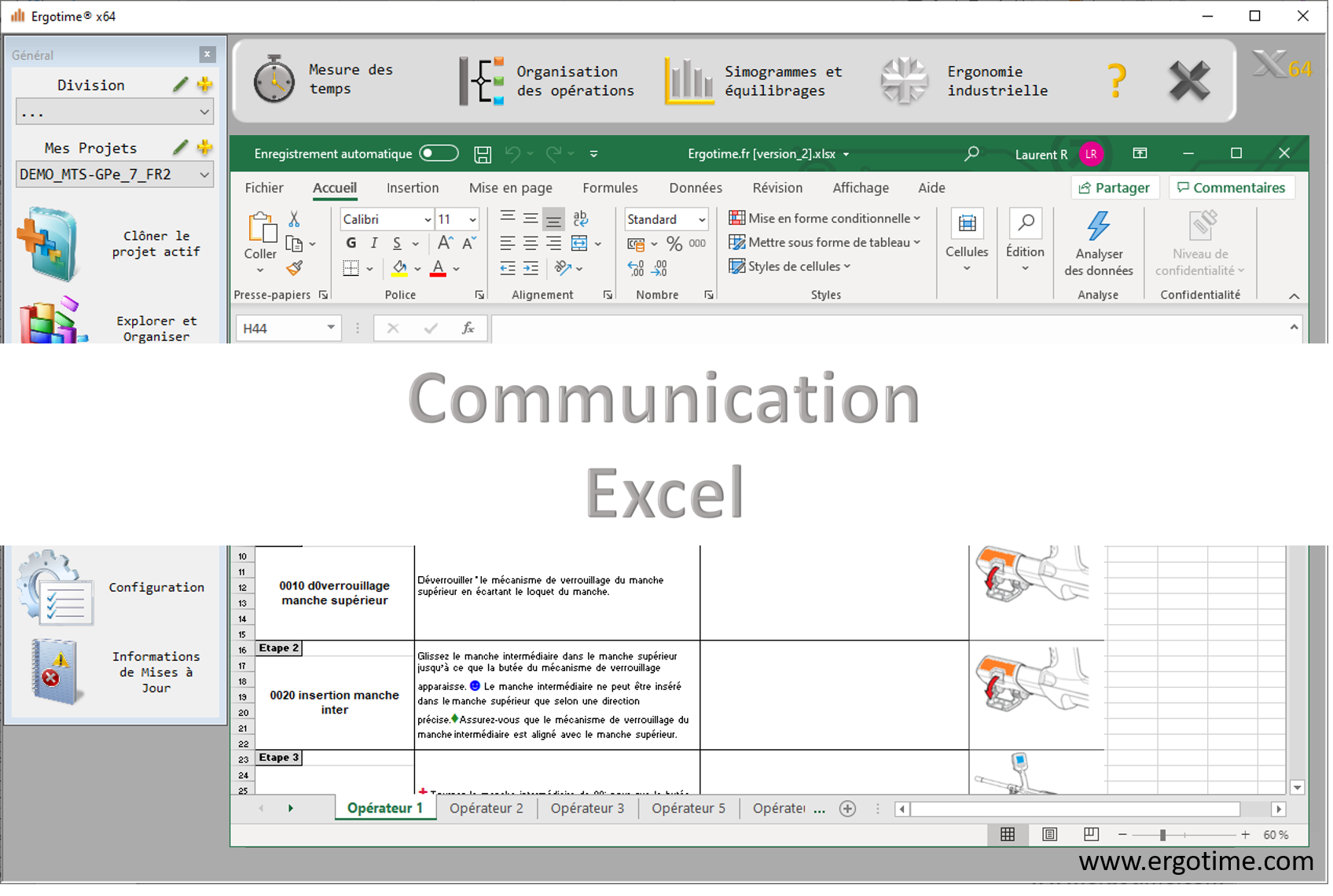The height and width of the screenshot is (896, 1333).
Task: Expand Mise en forme conditionnelle menu
Action: pyautogui.click(x=824, y=218)
